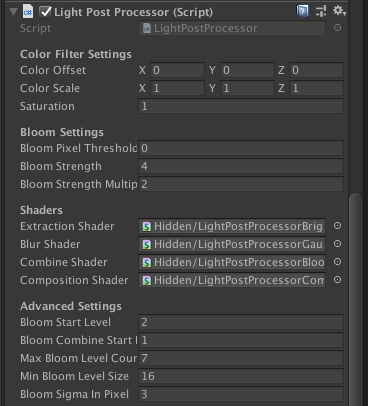
Task: Open object picker for Blur Shader
Action: click(337, 244)
